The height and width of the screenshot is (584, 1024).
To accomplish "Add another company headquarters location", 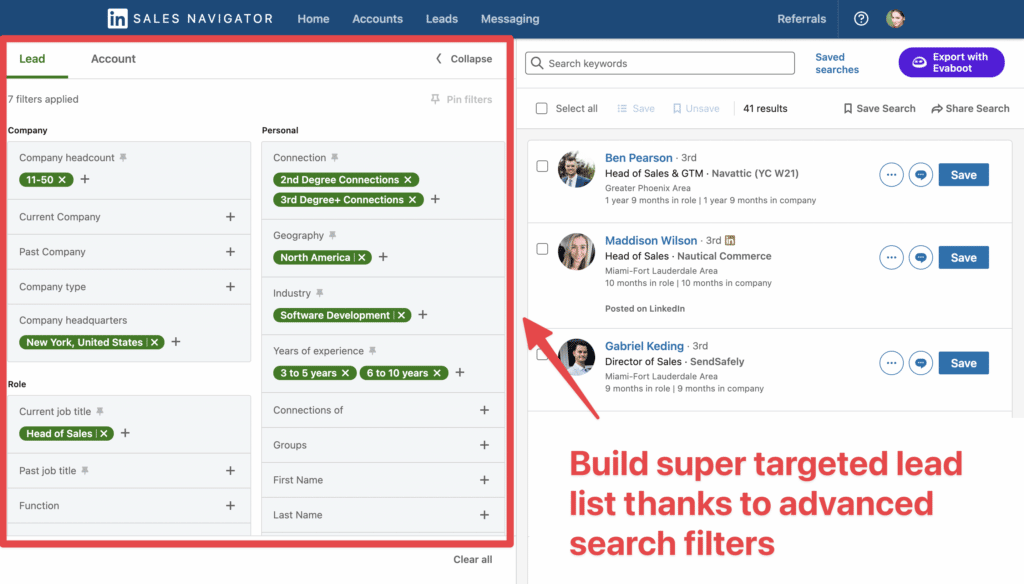I will point(176,342).
